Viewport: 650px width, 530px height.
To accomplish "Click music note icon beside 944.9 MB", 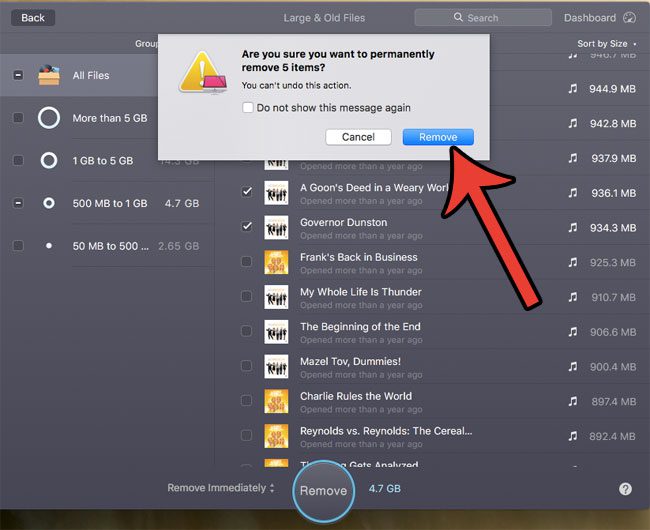I will click(x=572, y=89).
